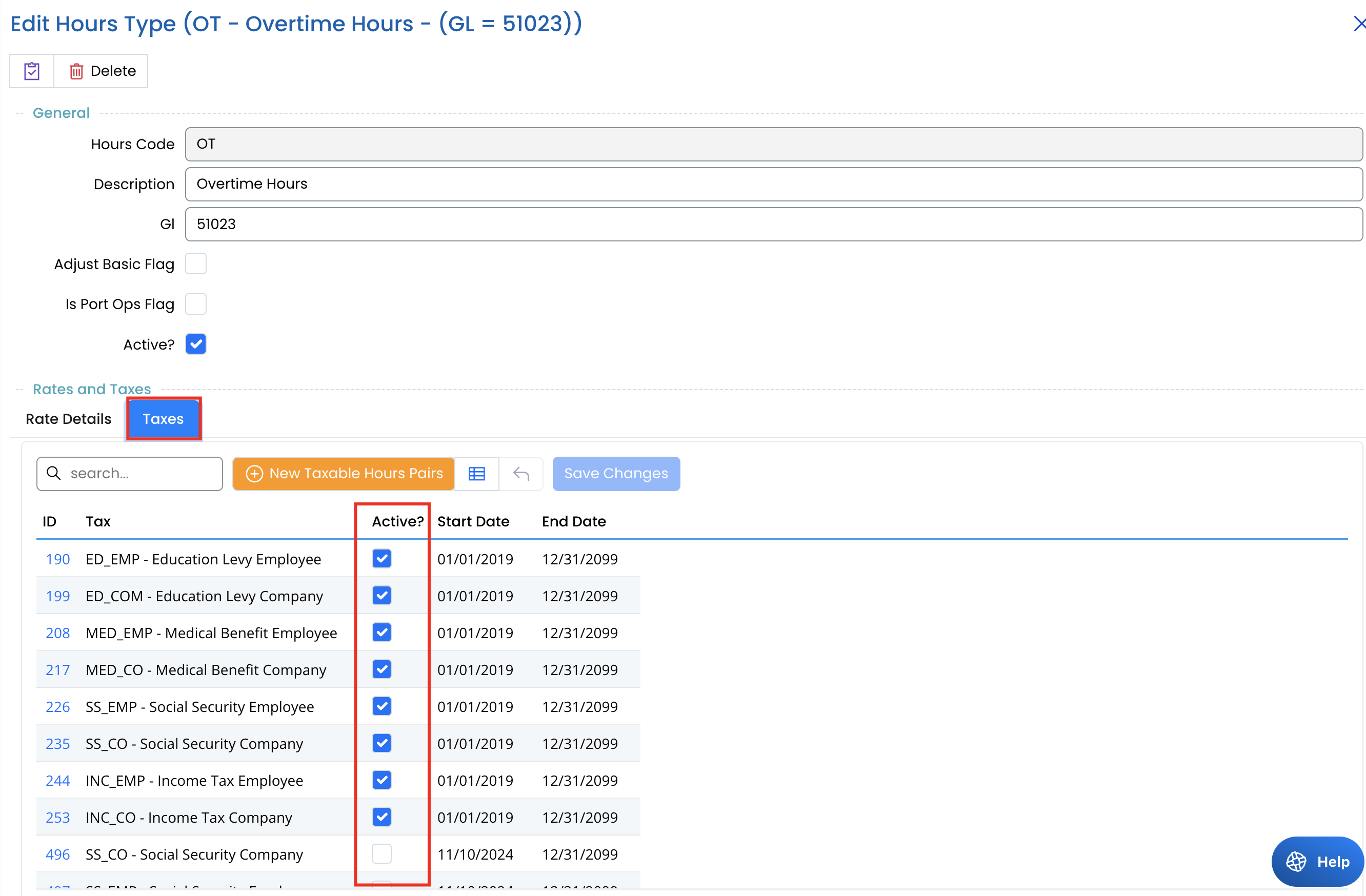Enable the Is Port Ops Flag checkbox

tap(196, 304)
